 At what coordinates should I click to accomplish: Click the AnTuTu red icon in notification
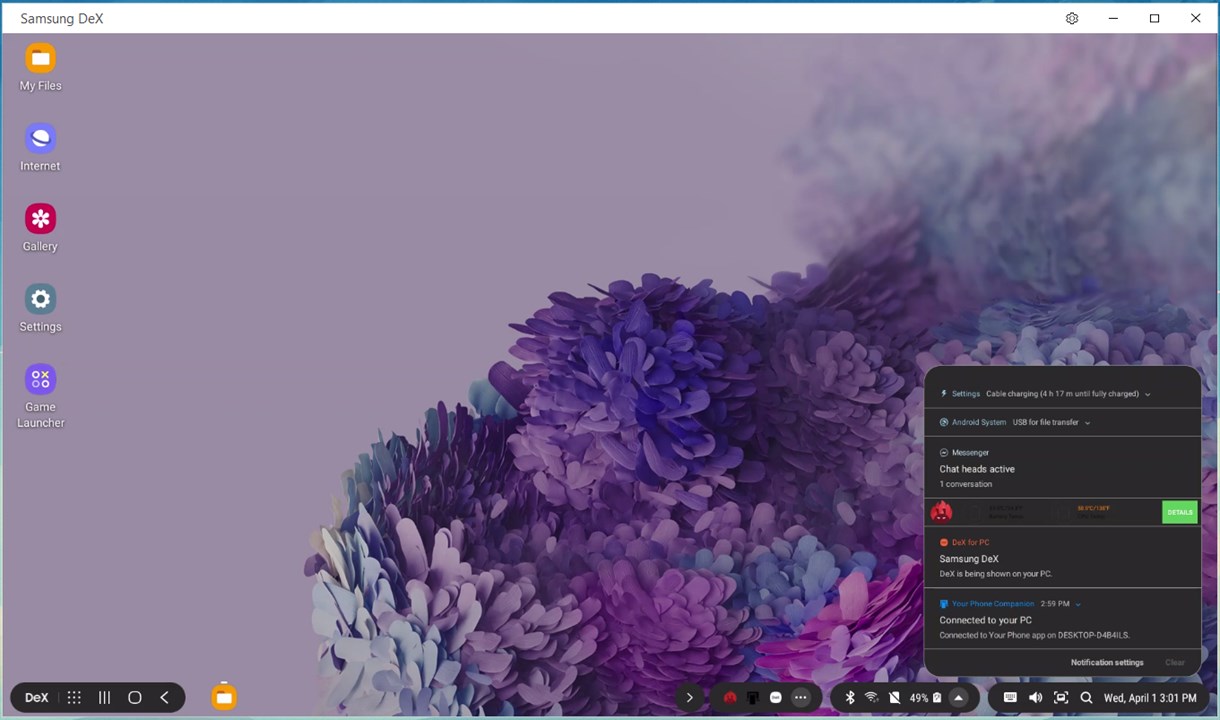[941, 512]
